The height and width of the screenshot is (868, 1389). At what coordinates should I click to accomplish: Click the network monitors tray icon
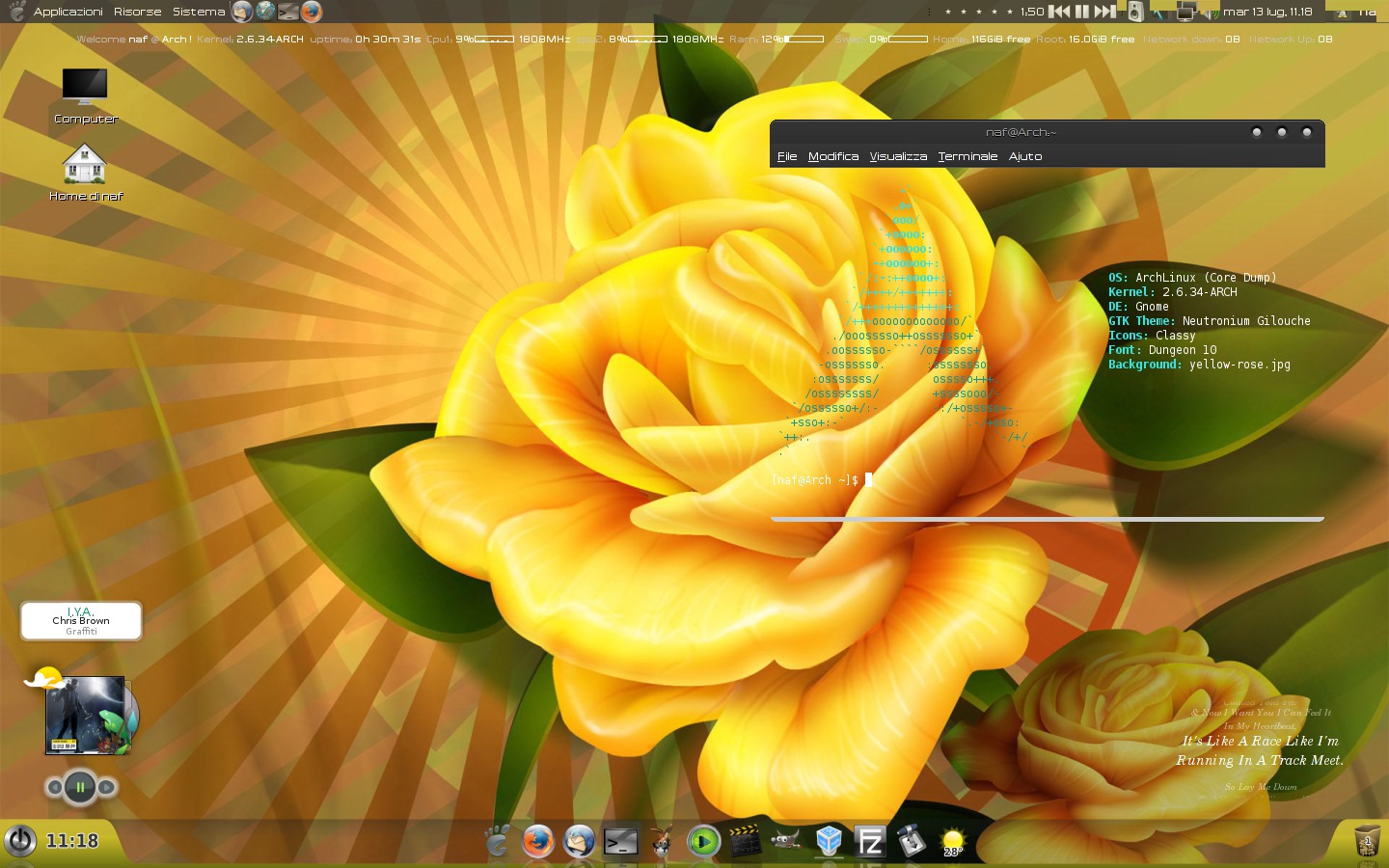tap(1185, 12)
